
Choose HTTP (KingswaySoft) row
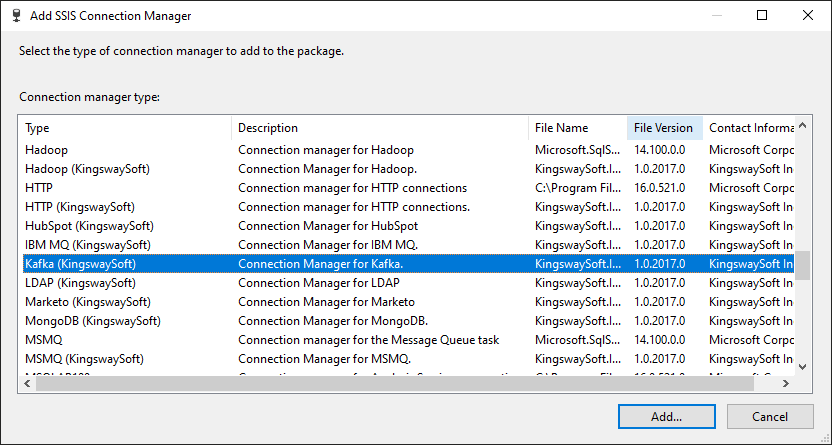tap(408, 207)
